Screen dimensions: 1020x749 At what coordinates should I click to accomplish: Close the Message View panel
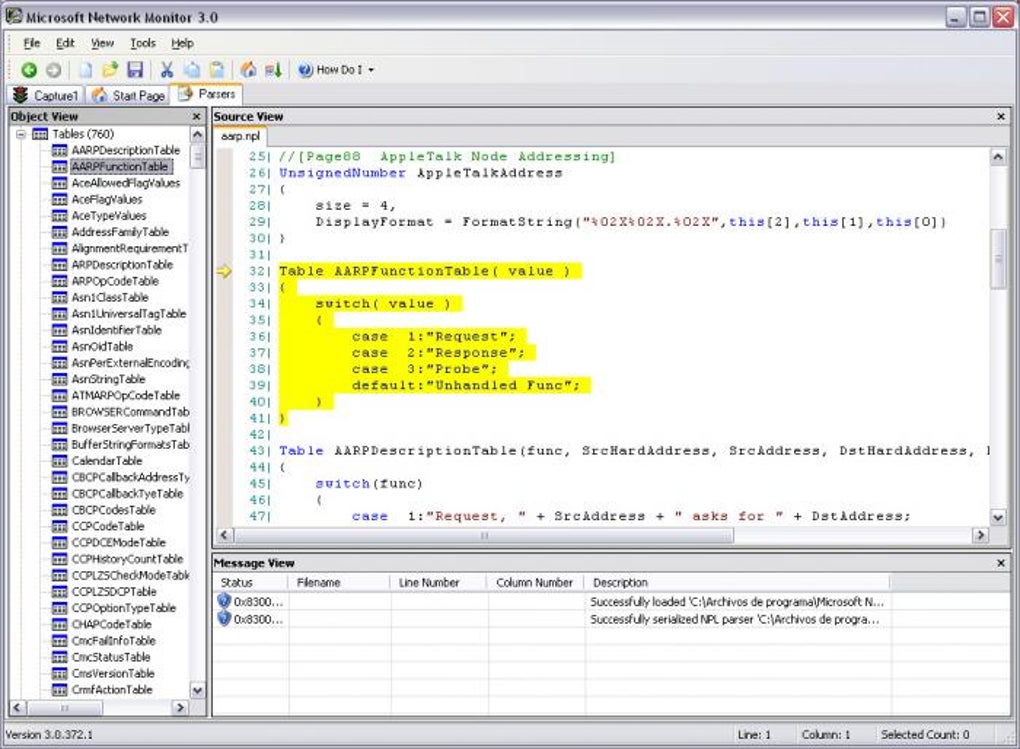(x=1001, y=563)
